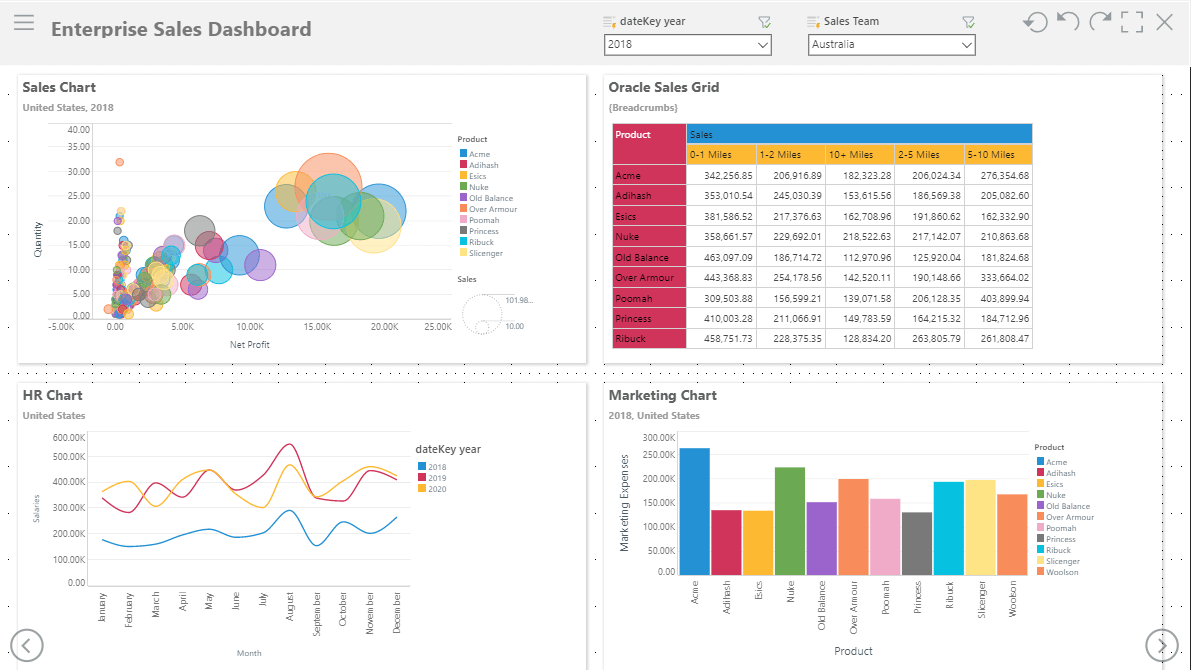This screenshot has width=1191, height=670.
Task: Click the 10+ Miles column header
Action: point(860,154)
